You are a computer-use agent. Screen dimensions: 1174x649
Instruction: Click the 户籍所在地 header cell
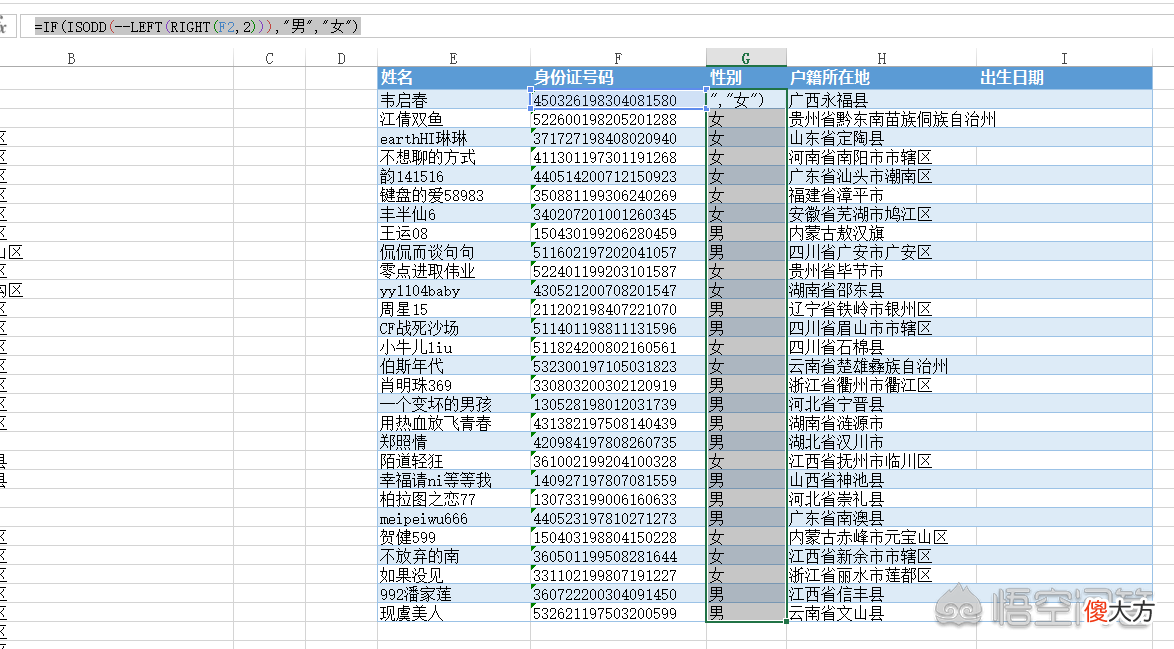881,77
